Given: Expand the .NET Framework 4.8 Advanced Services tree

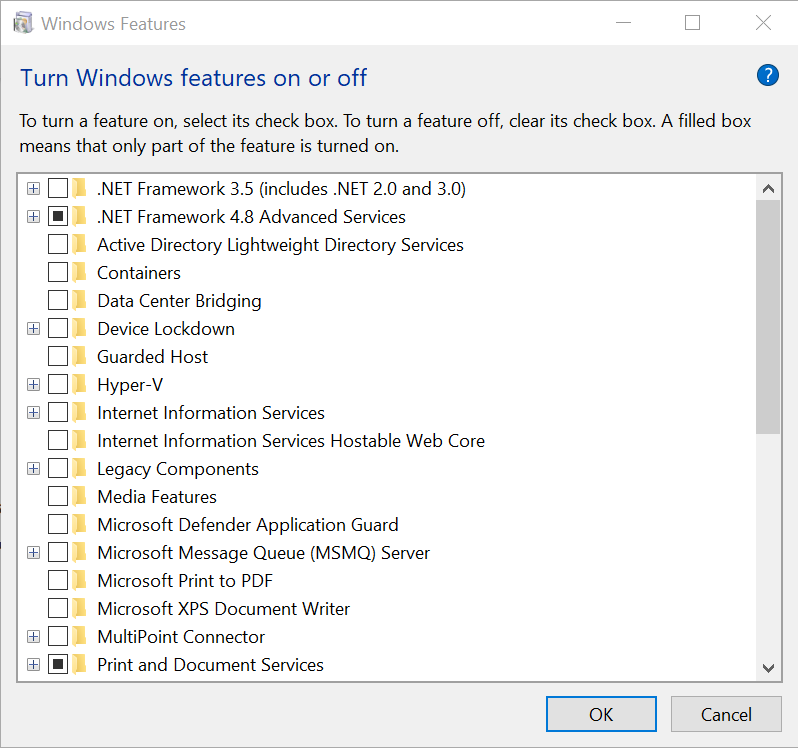Looking at the screenshot, I should (x=34, y=217).
